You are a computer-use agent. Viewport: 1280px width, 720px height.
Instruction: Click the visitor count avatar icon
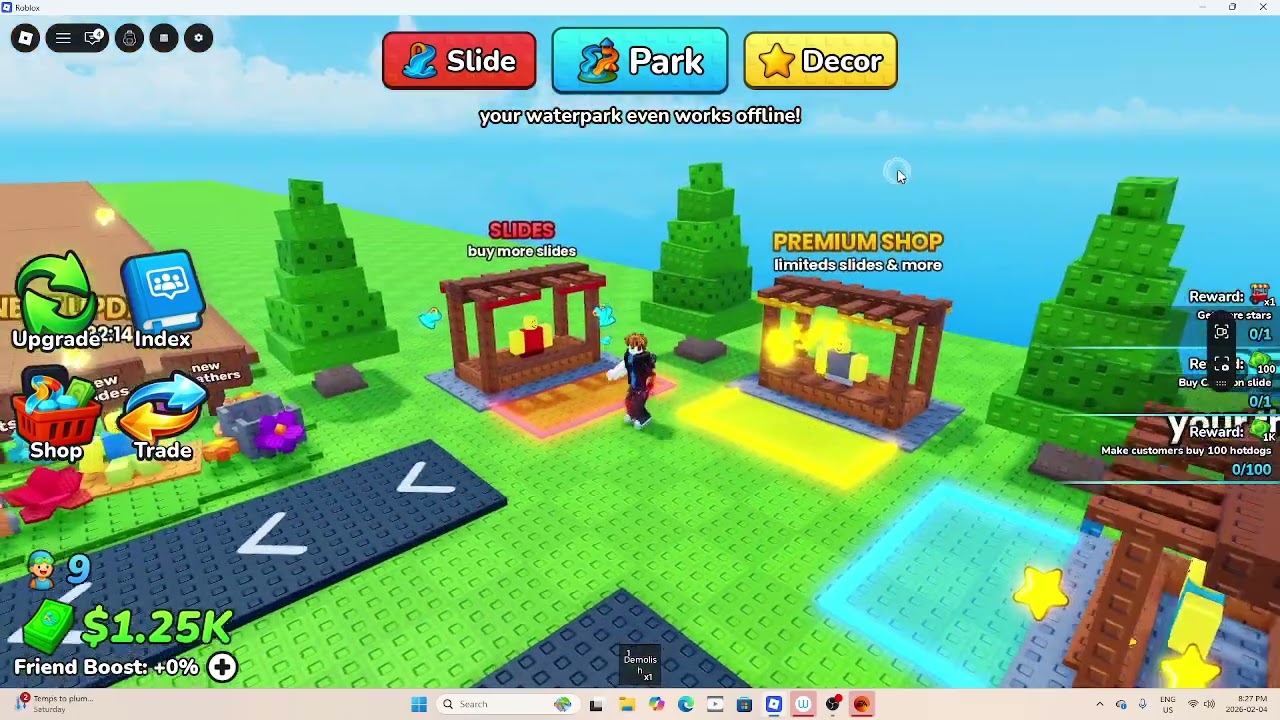click(x=42, y=570)
